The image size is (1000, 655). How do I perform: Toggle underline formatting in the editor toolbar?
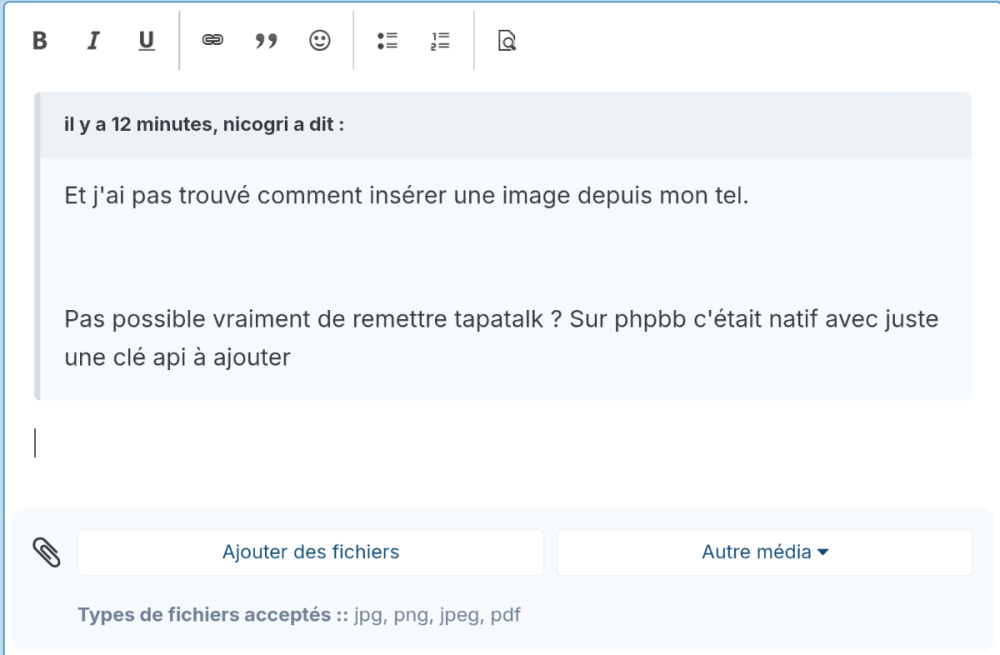(x=146, y=41)
